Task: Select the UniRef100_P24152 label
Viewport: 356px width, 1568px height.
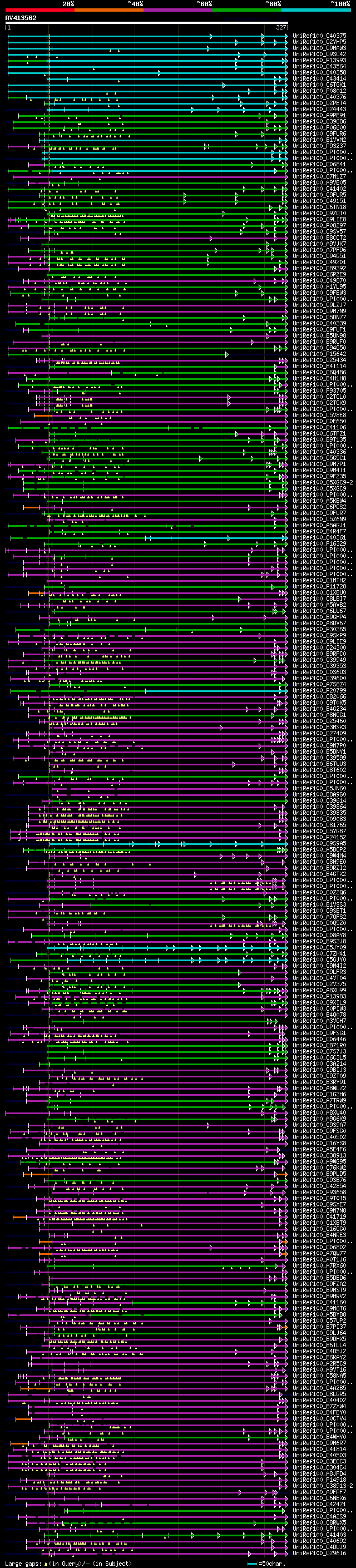Action: [319, 838]
